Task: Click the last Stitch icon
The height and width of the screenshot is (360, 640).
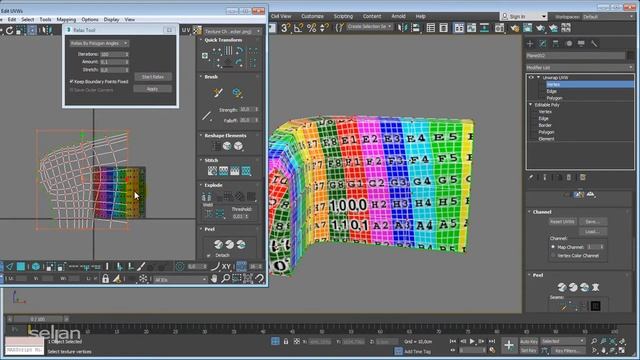Action: click(x=246, y=171)
